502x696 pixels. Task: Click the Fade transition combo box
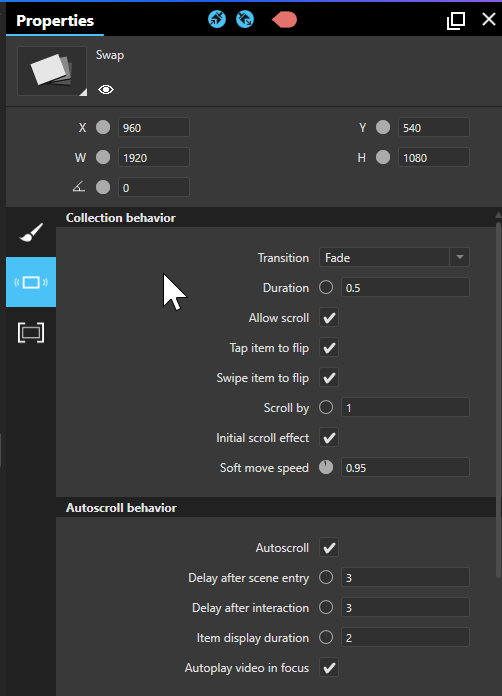pyautogui.click(x=394, y=257)
